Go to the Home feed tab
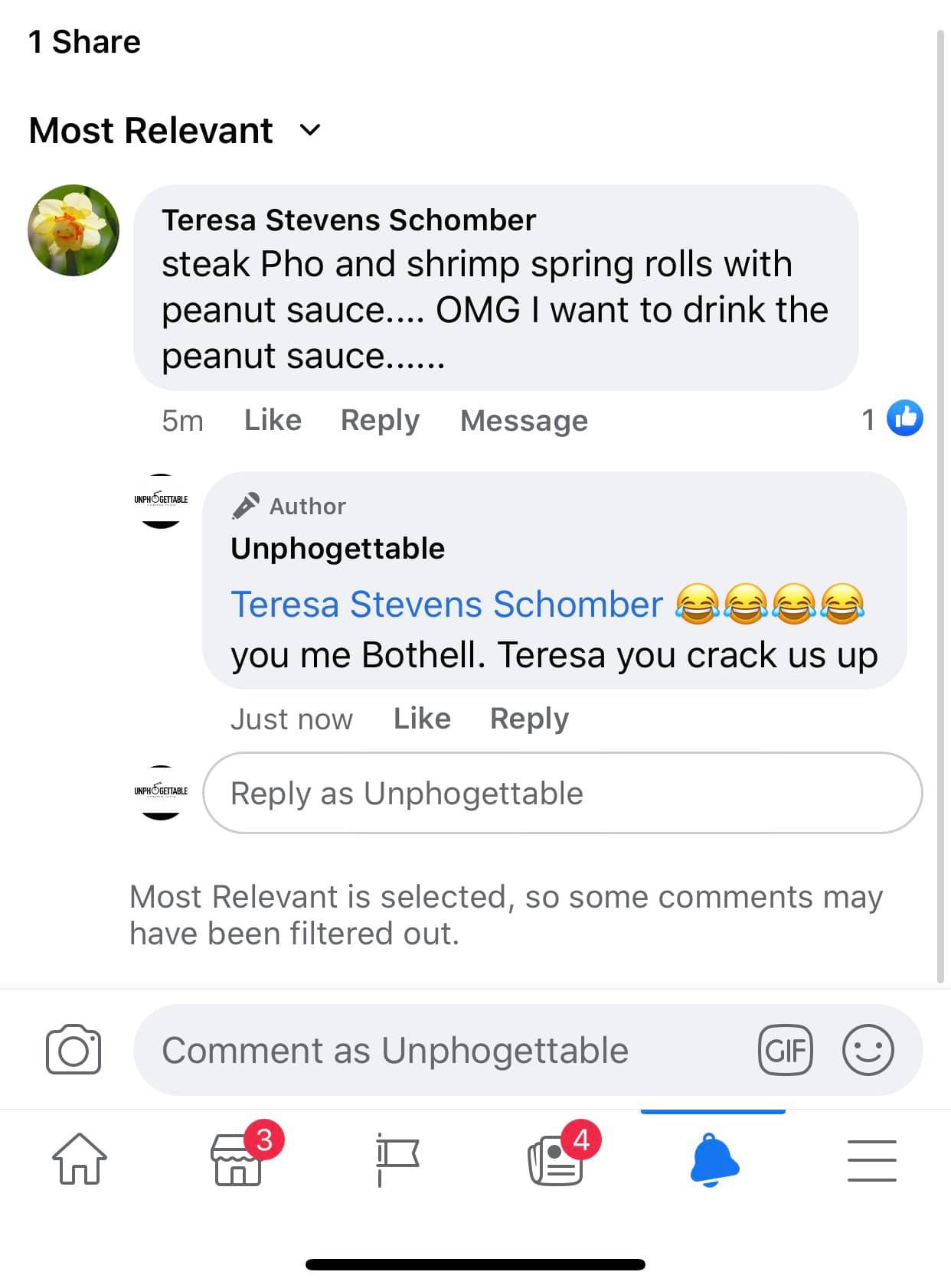This screenshot has width=951, height=1288. (79, 1159)
